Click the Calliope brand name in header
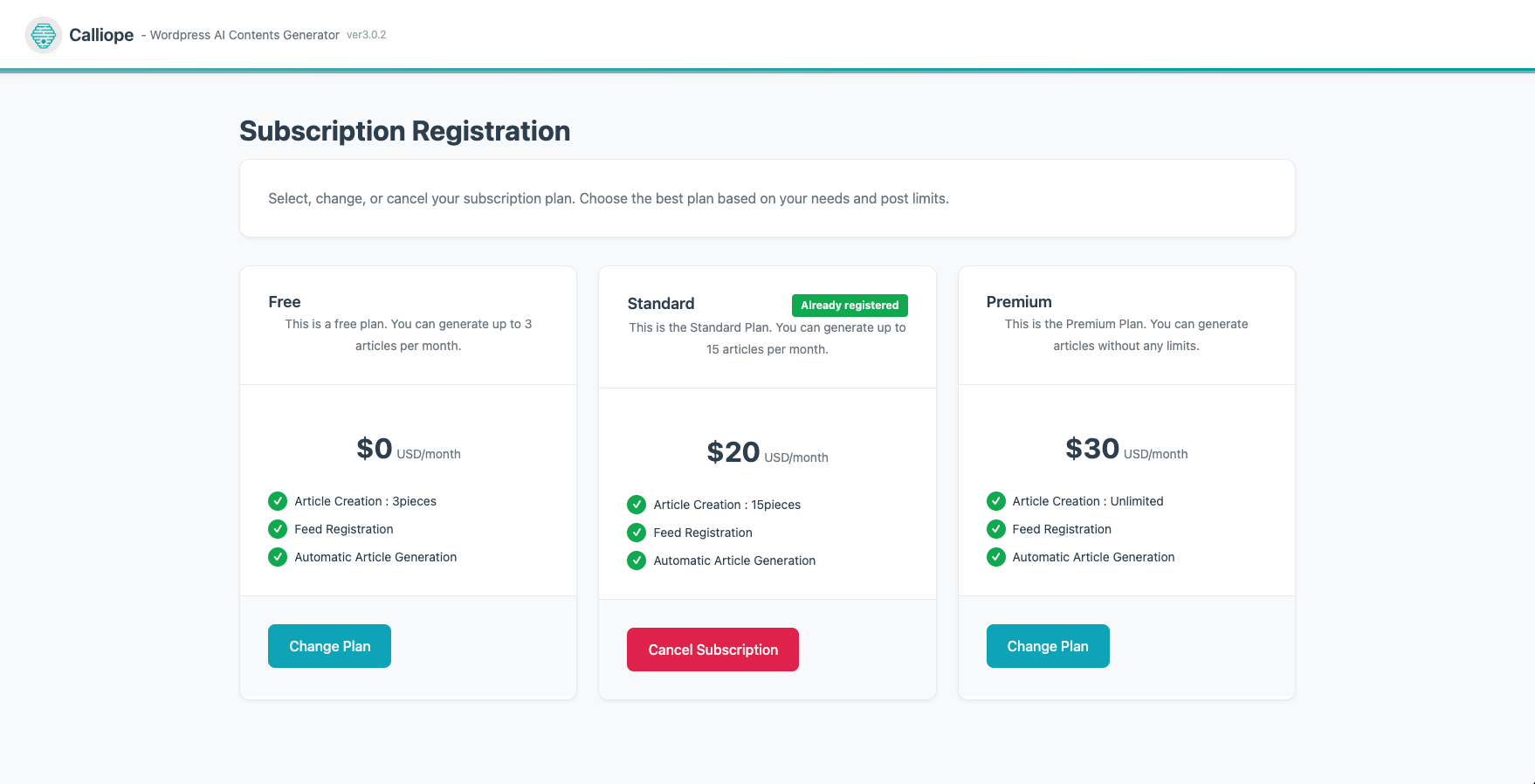The height and width of the screenshot is (784, 1535). coord(101,35)
